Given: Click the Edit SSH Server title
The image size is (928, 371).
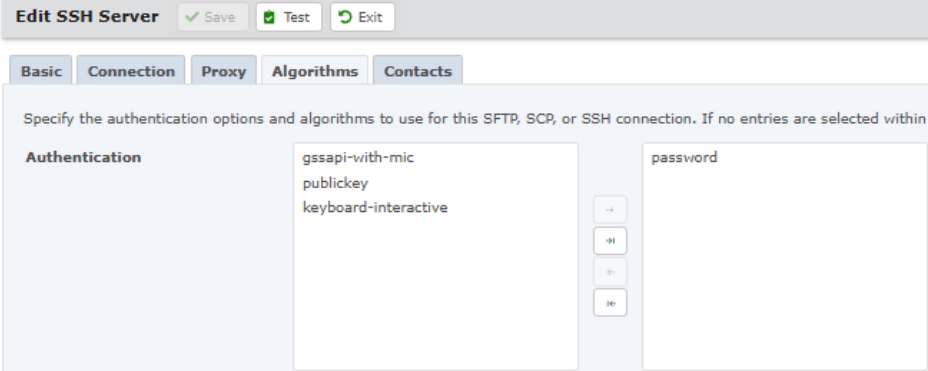Looking at the screenshot, I should (87, 17).
